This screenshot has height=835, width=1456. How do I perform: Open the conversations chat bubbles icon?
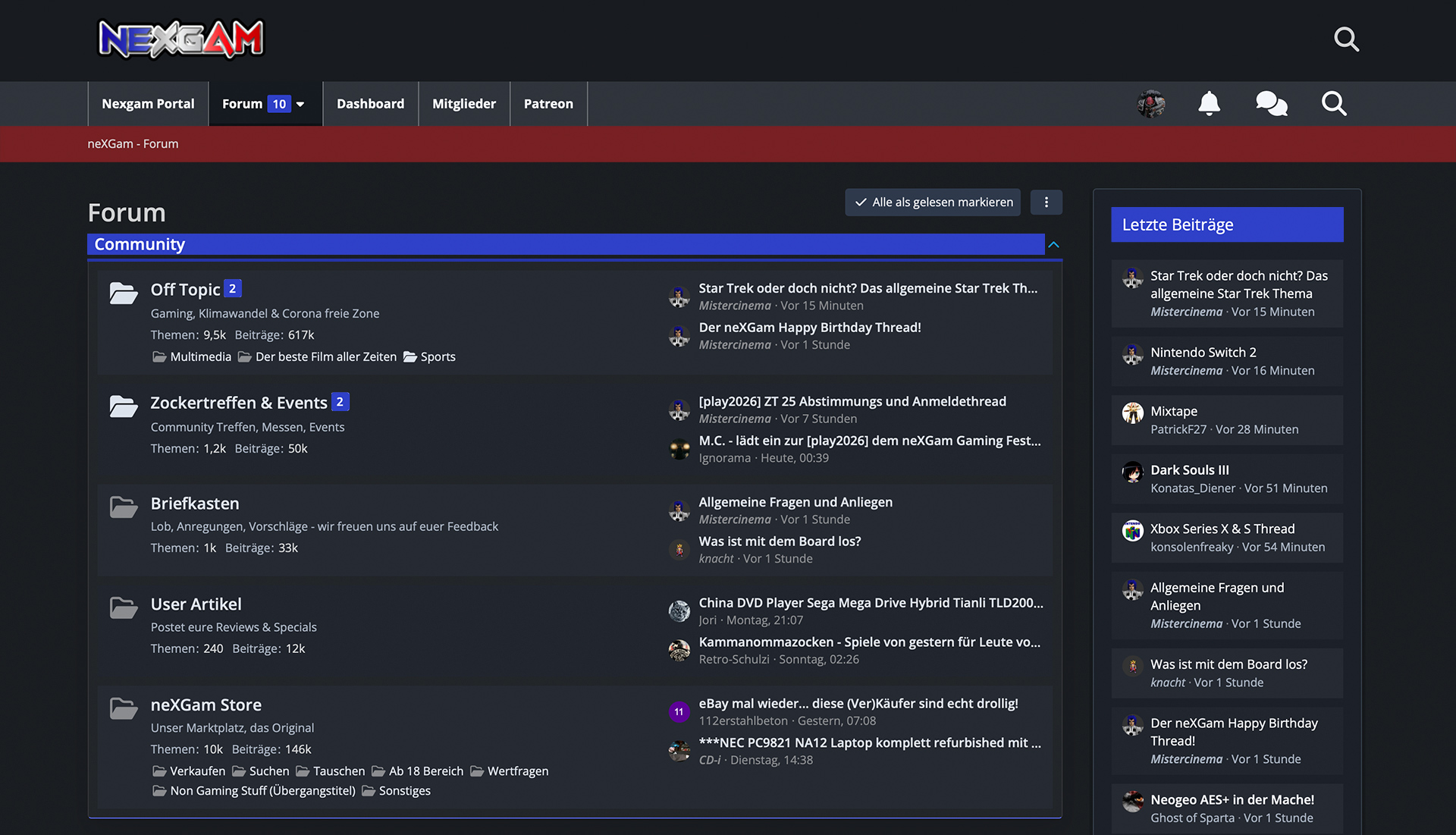[1272, 103]
